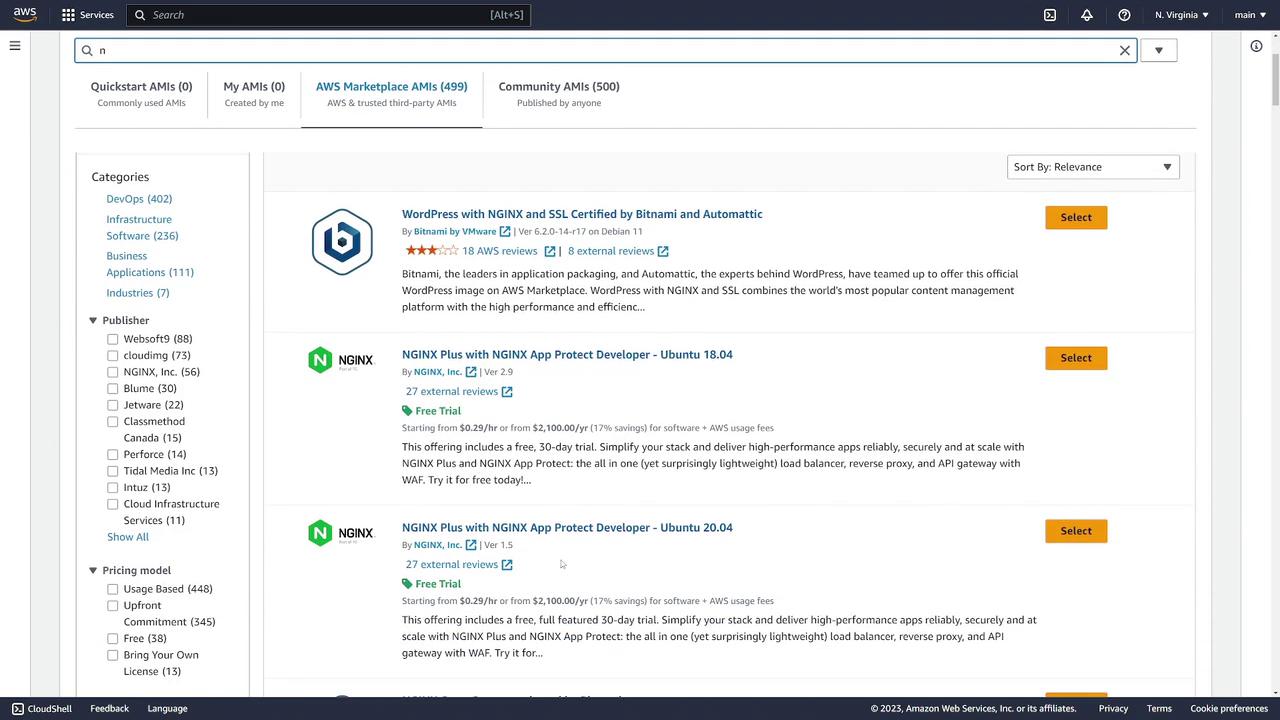Switch to My AMIs tab
Image resolution: width=1280 pixels, height=720 pixels.
pyautogui.click(x=254, y=94)
